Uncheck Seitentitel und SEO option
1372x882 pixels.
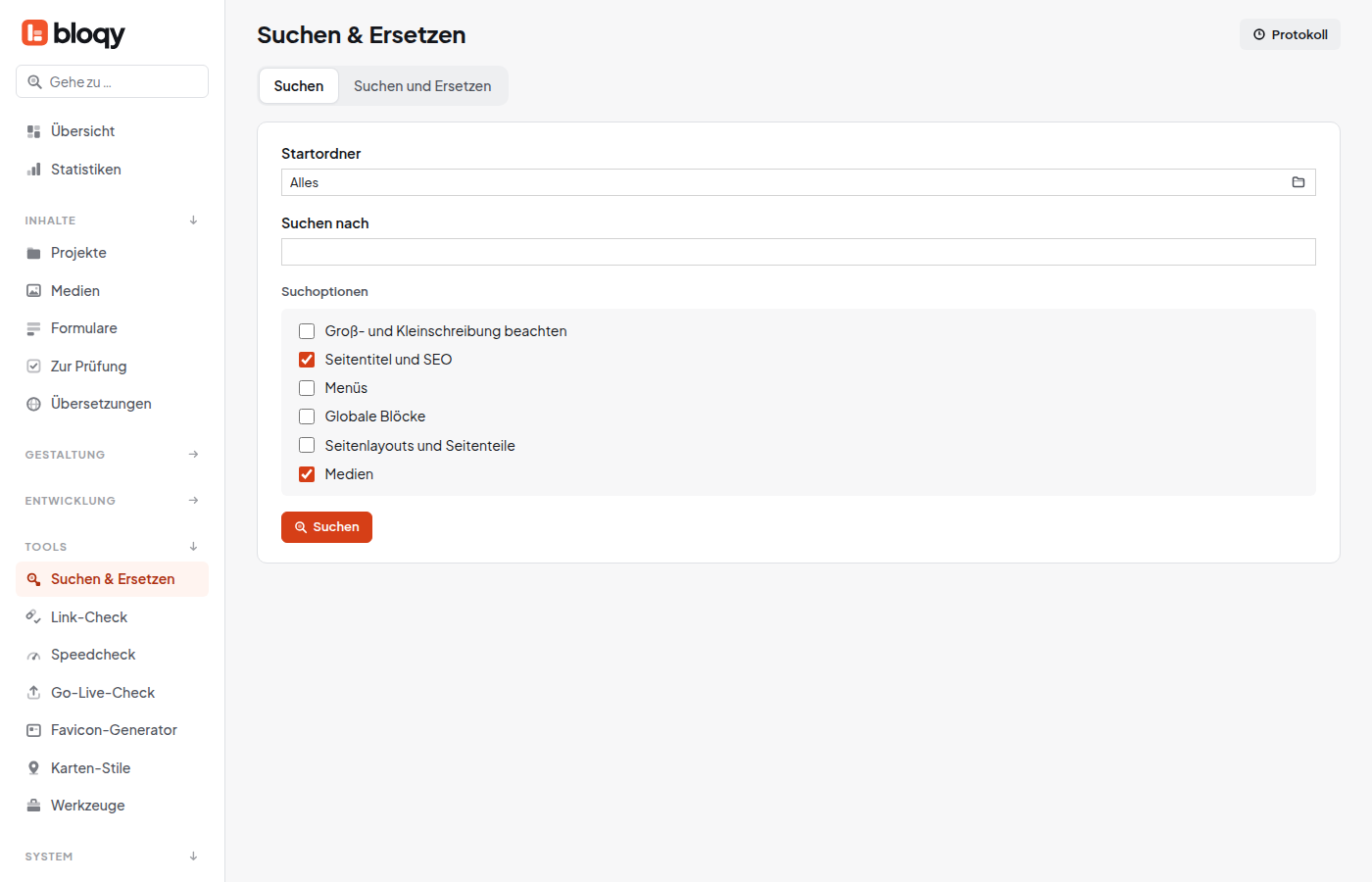[307, 360]
